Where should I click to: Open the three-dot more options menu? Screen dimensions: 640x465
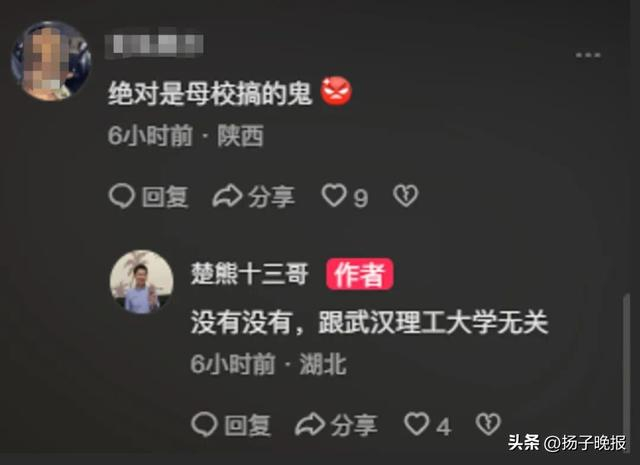(x=588, y=55)
